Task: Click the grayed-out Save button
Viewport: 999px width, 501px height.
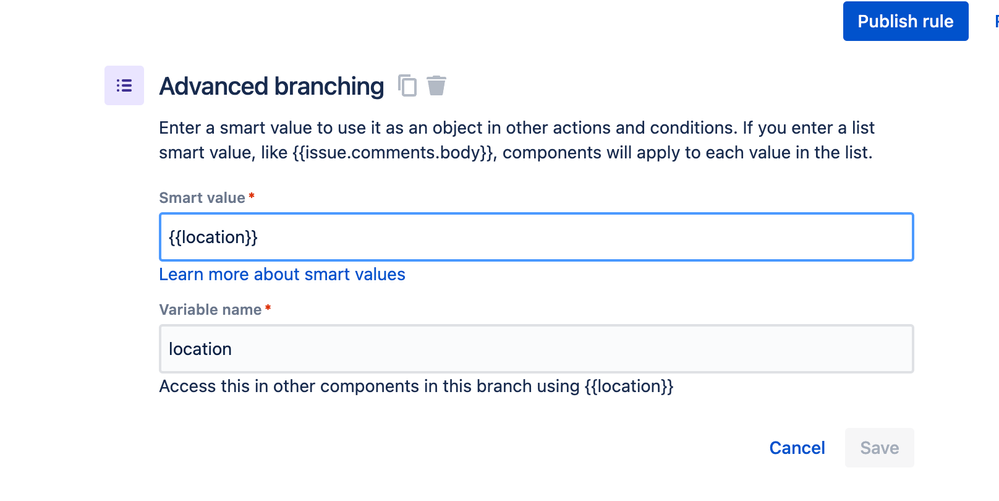Action: tap(879, 448)
